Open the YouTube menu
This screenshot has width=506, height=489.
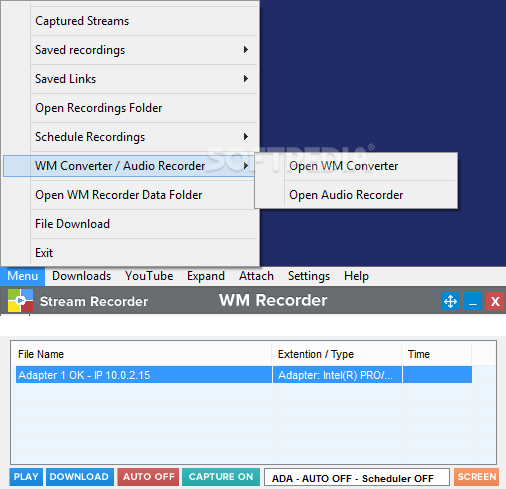[149, 276]
